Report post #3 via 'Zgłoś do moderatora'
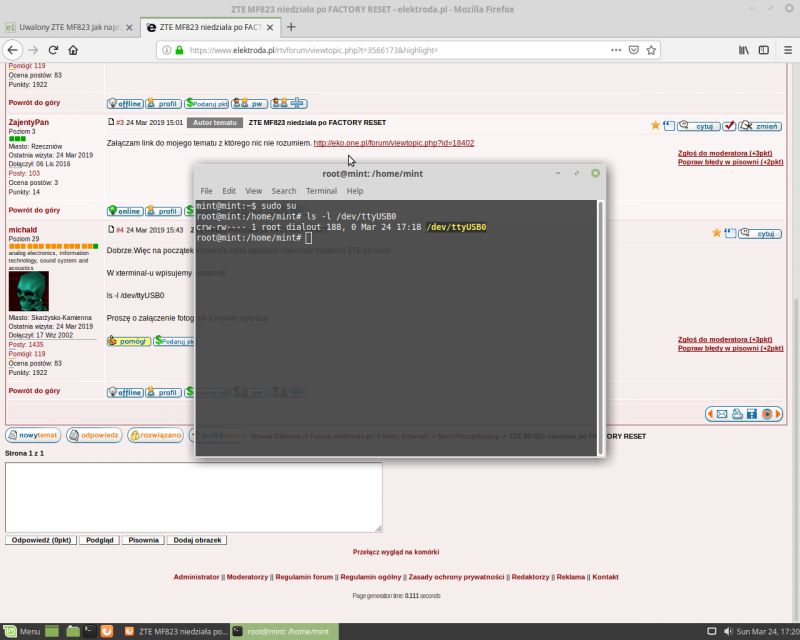800x640 pixels. [x=725, y=153]
